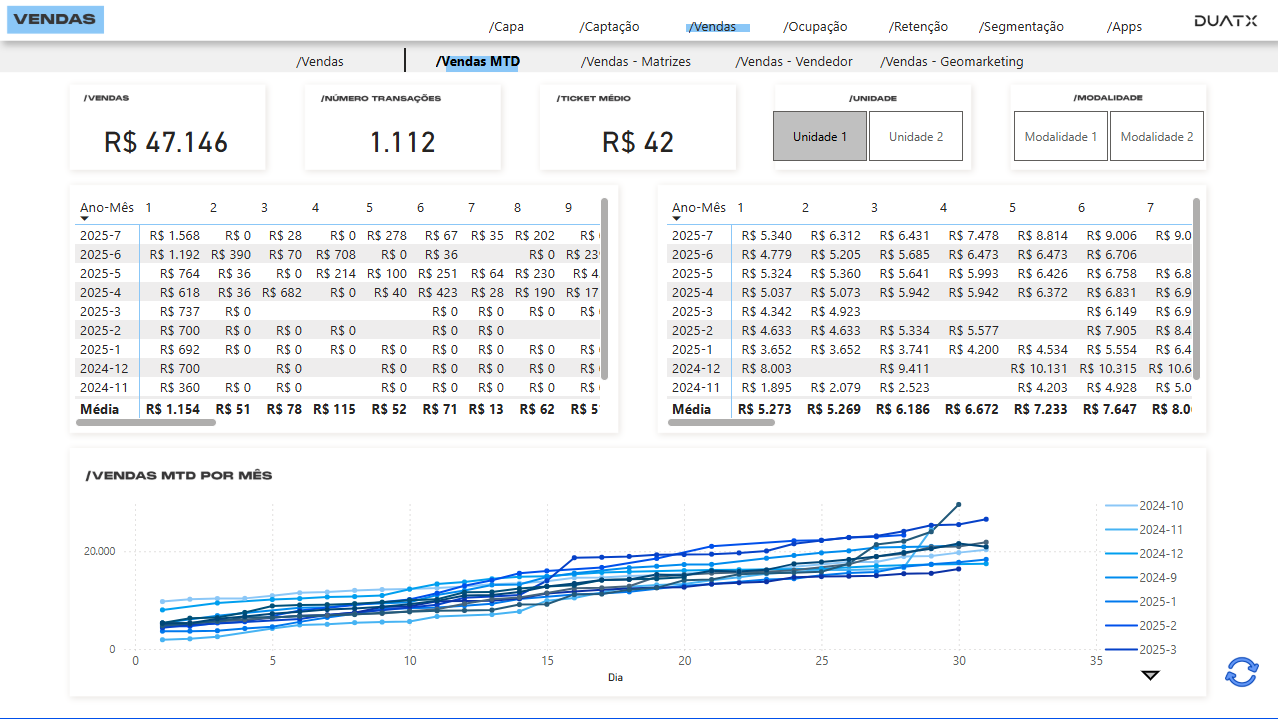Deselect the active Unidade 1 filter
1278x719 pixels.
click(x=819, y=135)
